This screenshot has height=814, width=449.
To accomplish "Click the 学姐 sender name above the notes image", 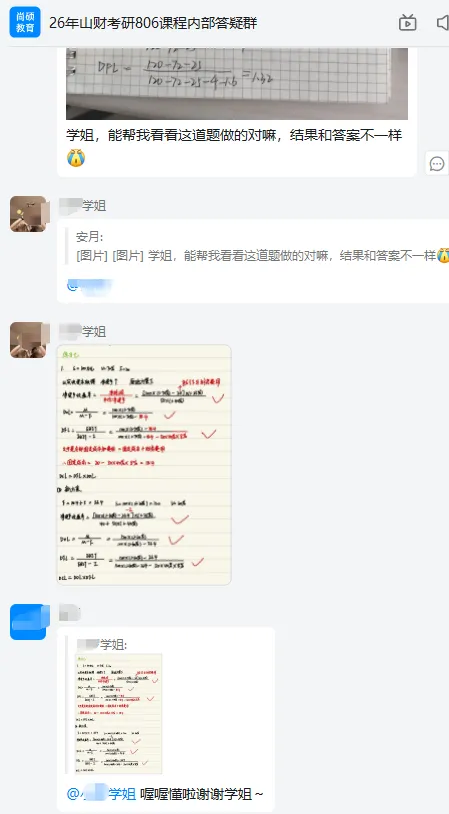I will click(83, 332).
